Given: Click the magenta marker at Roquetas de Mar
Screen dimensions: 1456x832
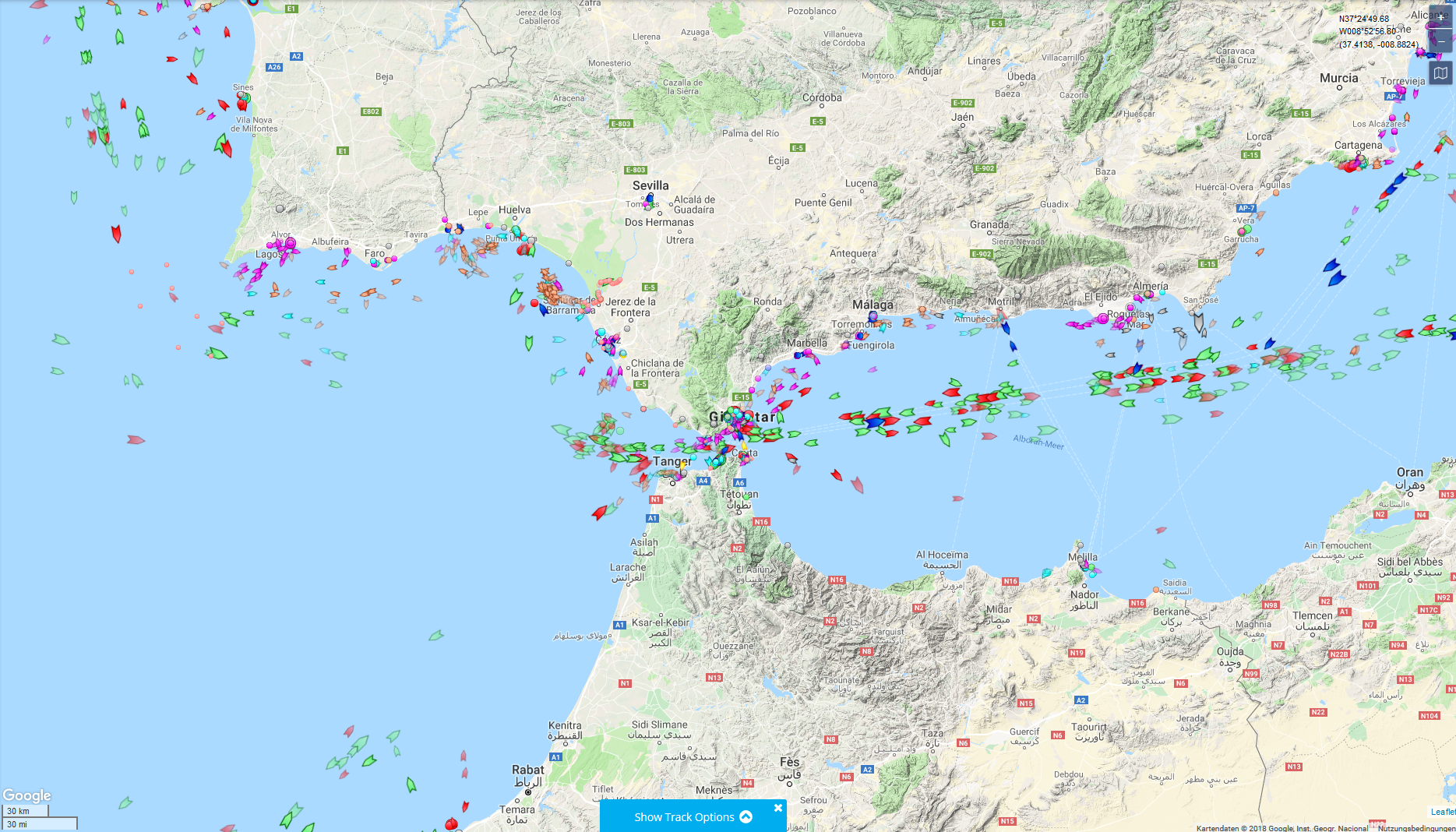Looking at the screenshot, I should coord(1103,318).
